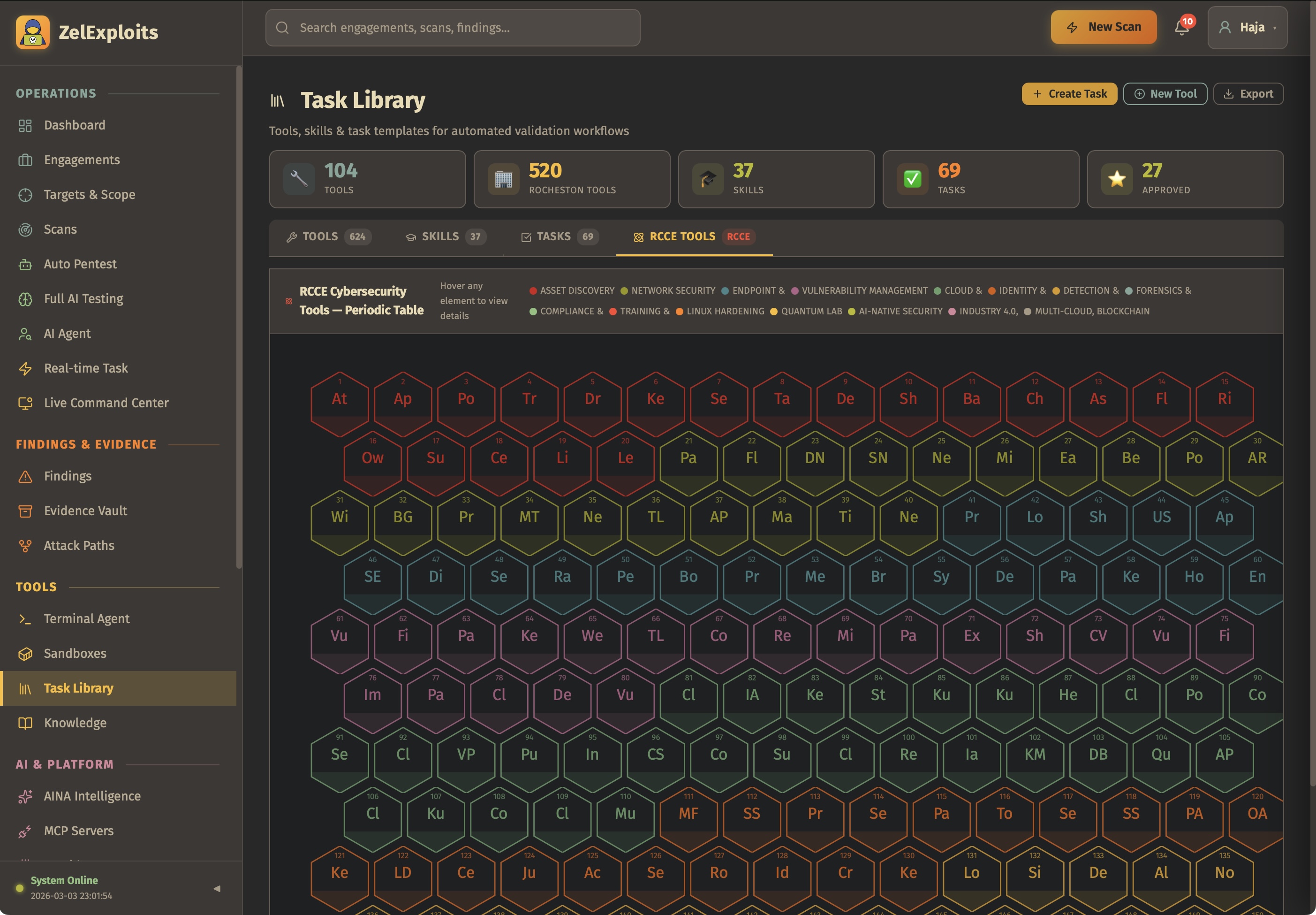Collapse the sidebar using the bottom arrow
This screenshot has height=915, width=1316.
(x=218, y=889)
